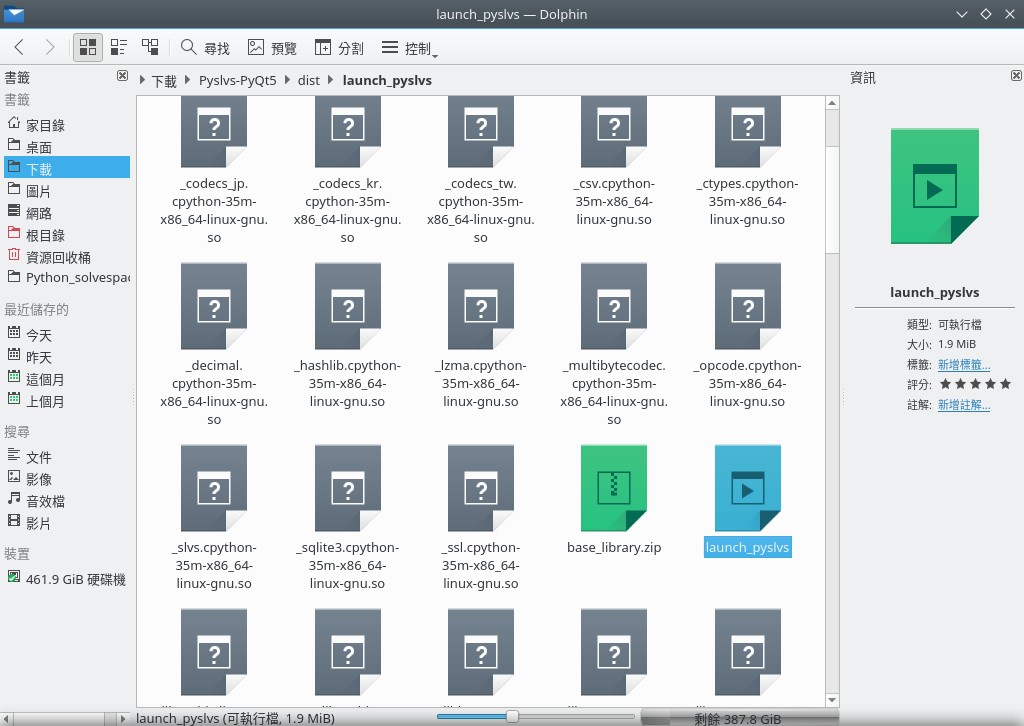
Task: Select the _opcode.cpython file
Action: [748, 336]
